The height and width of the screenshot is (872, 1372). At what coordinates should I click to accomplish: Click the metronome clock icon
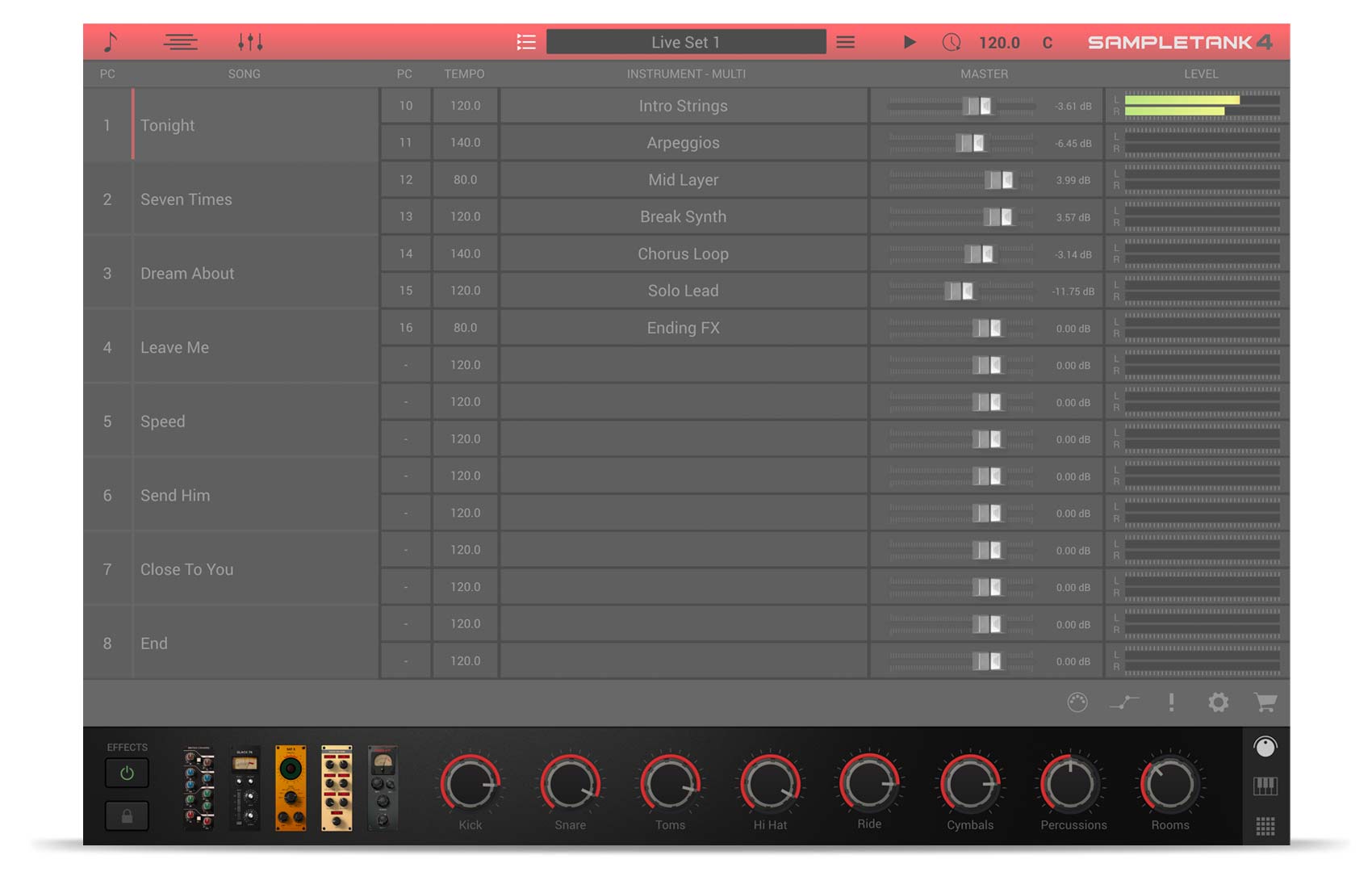(x=952, y=42)
